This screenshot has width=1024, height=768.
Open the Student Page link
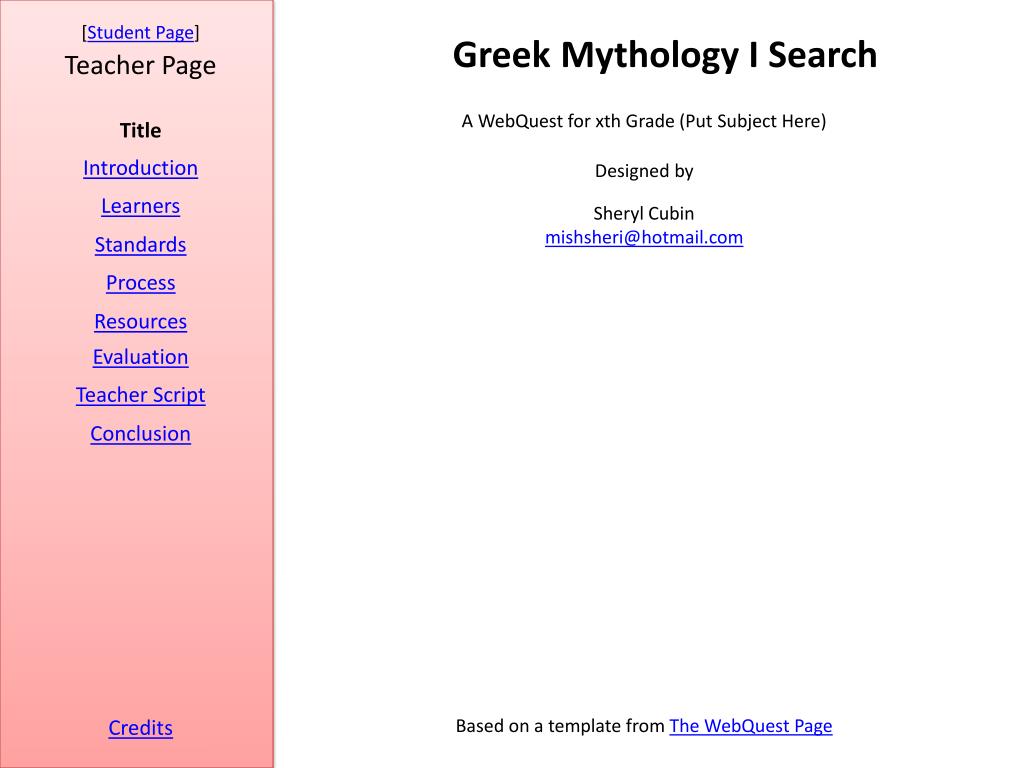(x=140, y=33)
